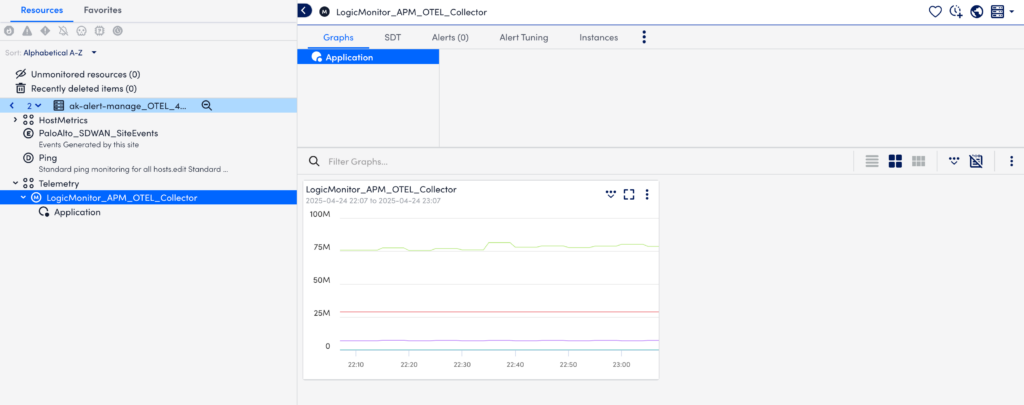Open more tabs vertical dots menu
Viewport: 1024px width, 405px height.
pyautogui.click(x=644, y=37)
